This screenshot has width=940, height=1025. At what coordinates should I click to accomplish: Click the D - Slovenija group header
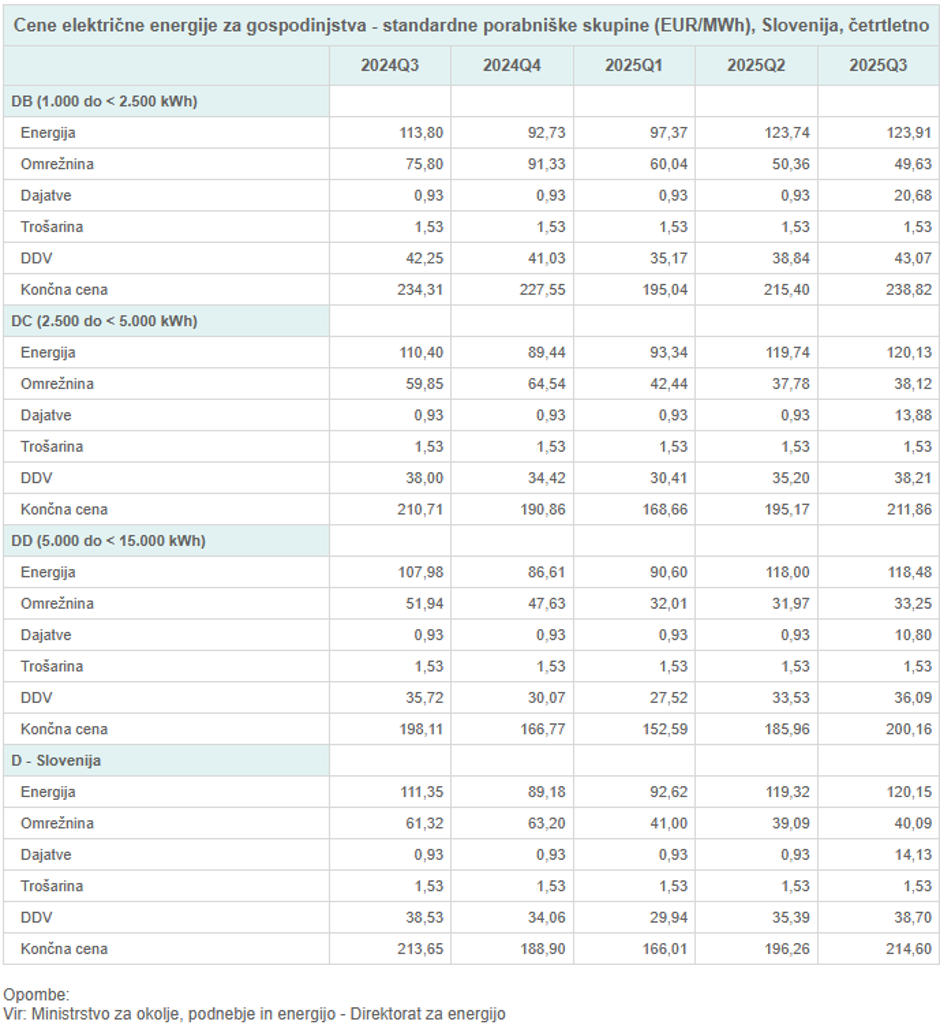coord(56,761)
